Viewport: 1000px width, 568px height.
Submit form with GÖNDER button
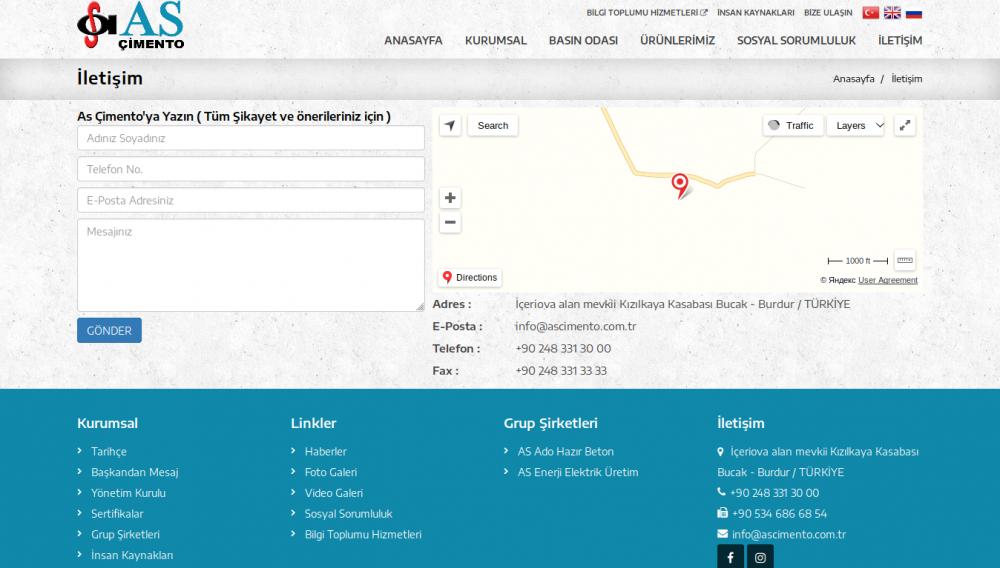109,330
